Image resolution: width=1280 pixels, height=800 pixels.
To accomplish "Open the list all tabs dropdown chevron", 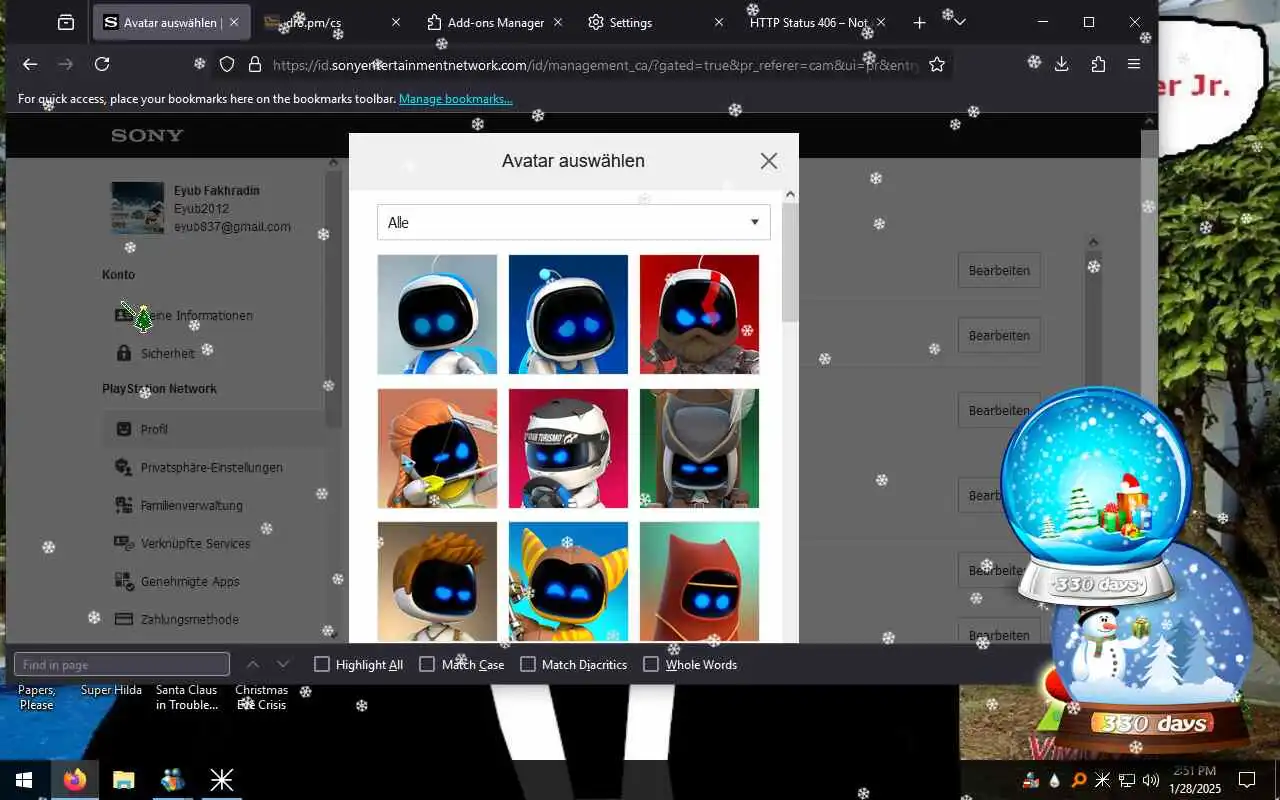I will tap(960, 22).
